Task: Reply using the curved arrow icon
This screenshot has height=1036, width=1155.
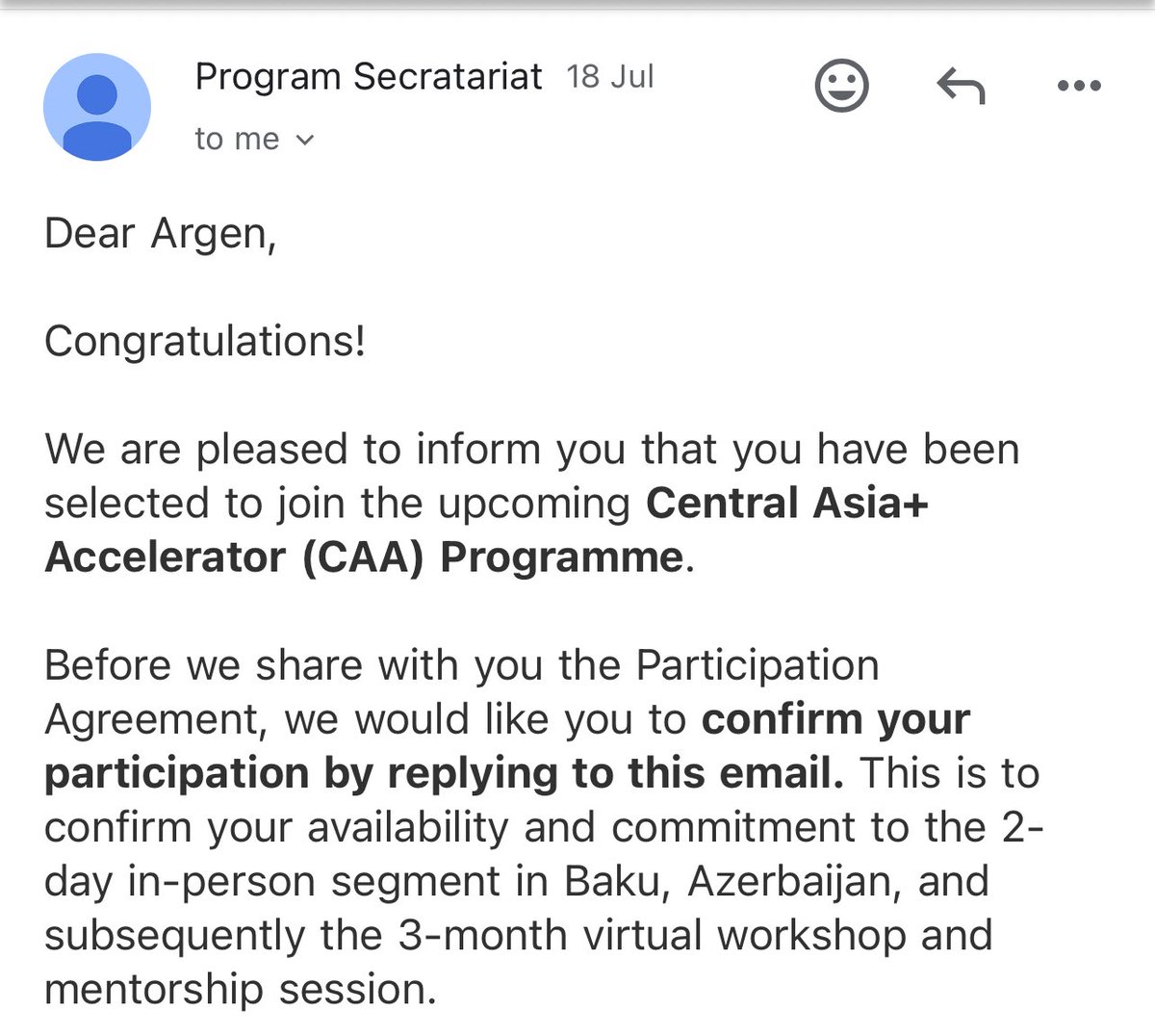Action: tap(961, 86)
